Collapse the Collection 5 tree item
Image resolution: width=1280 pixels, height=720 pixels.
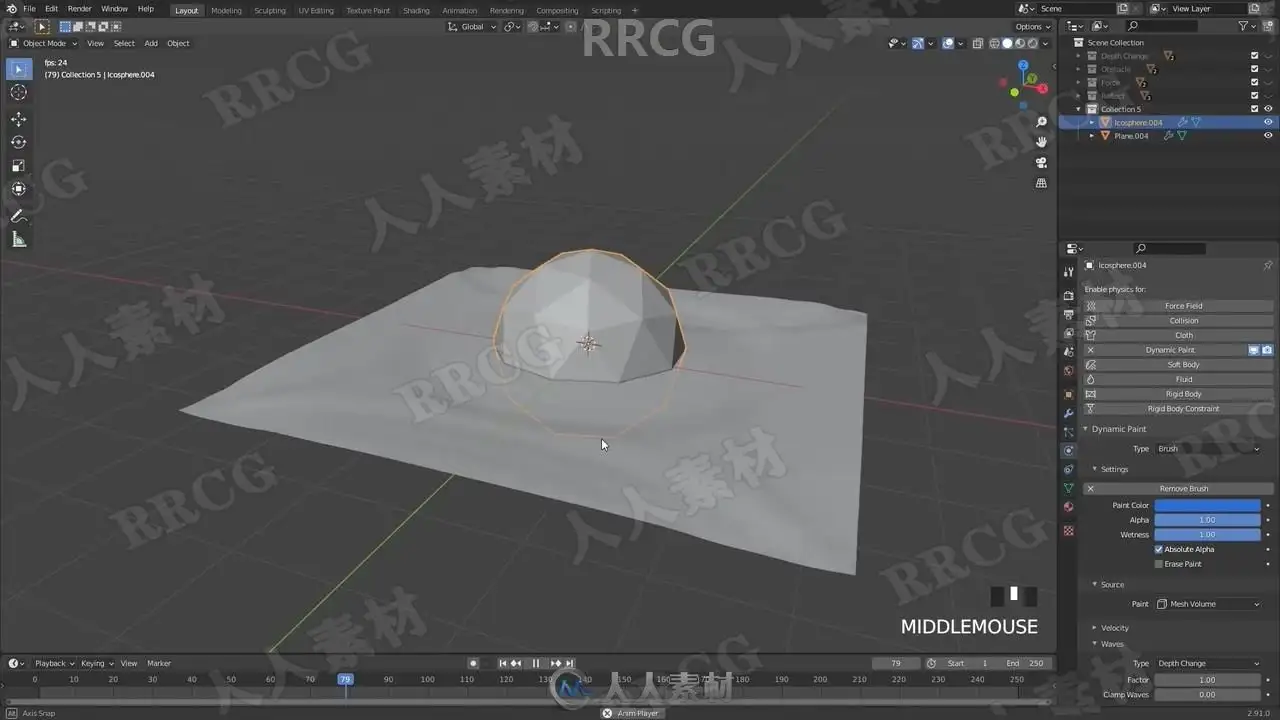1079,109
